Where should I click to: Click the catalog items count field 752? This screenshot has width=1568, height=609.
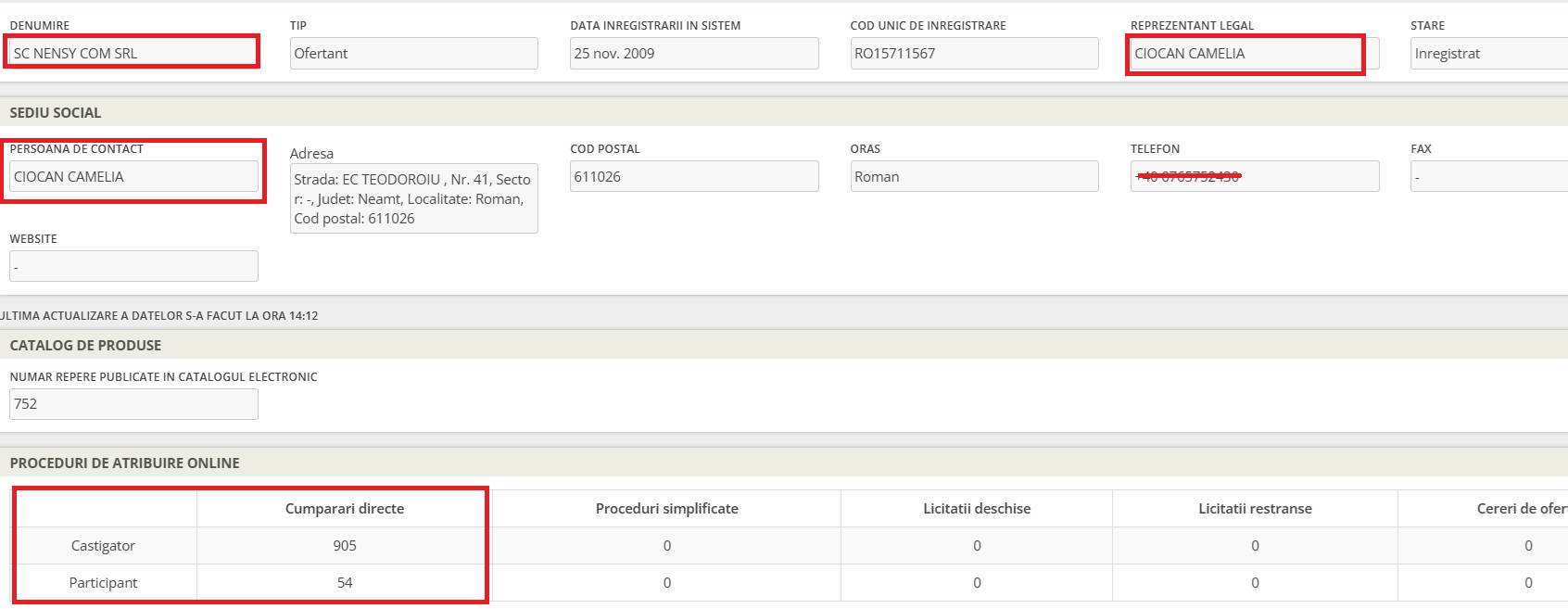click(133, 403)
